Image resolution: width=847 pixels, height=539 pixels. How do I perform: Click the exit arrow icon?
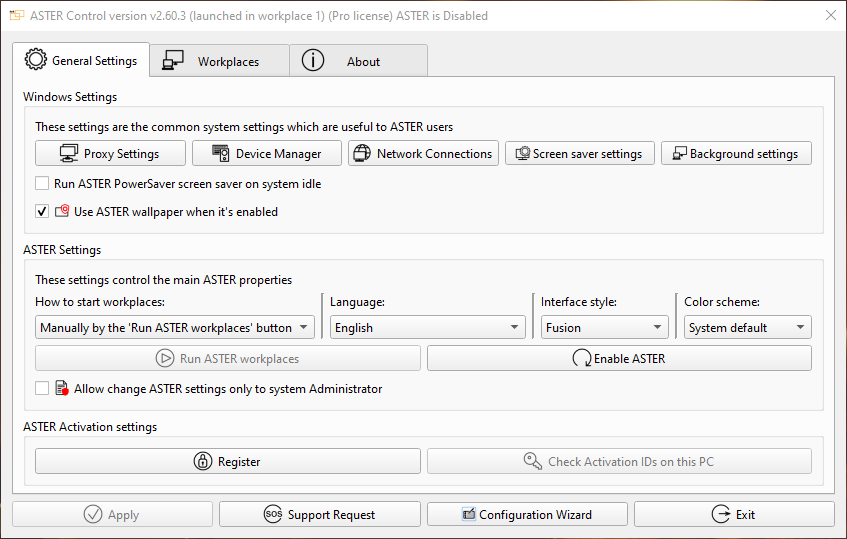click(x=721, y=514)
